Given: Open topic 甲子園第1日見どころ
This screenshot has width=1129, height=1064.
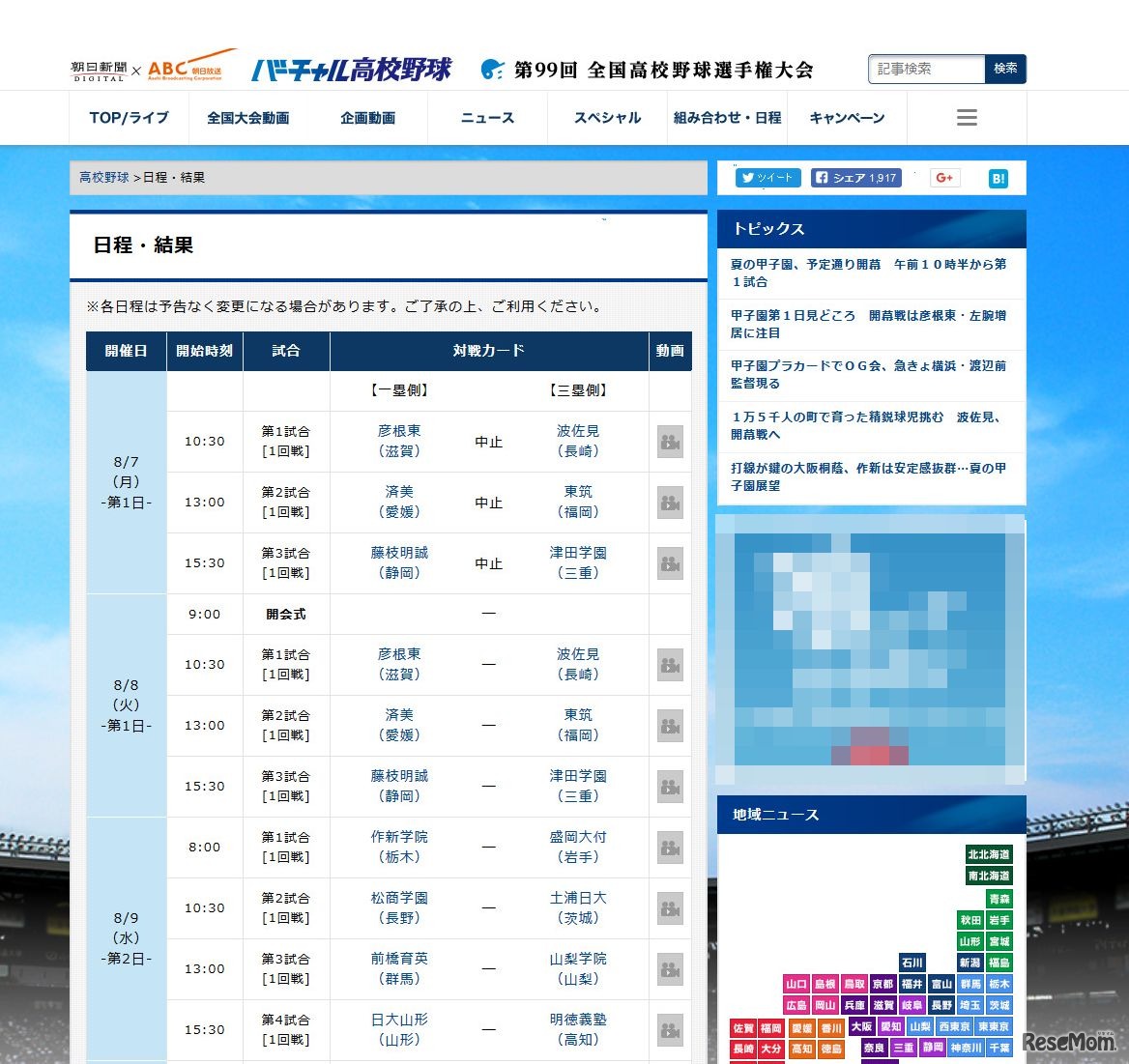Looking at the screenshot, I should (x=869, y=324).
